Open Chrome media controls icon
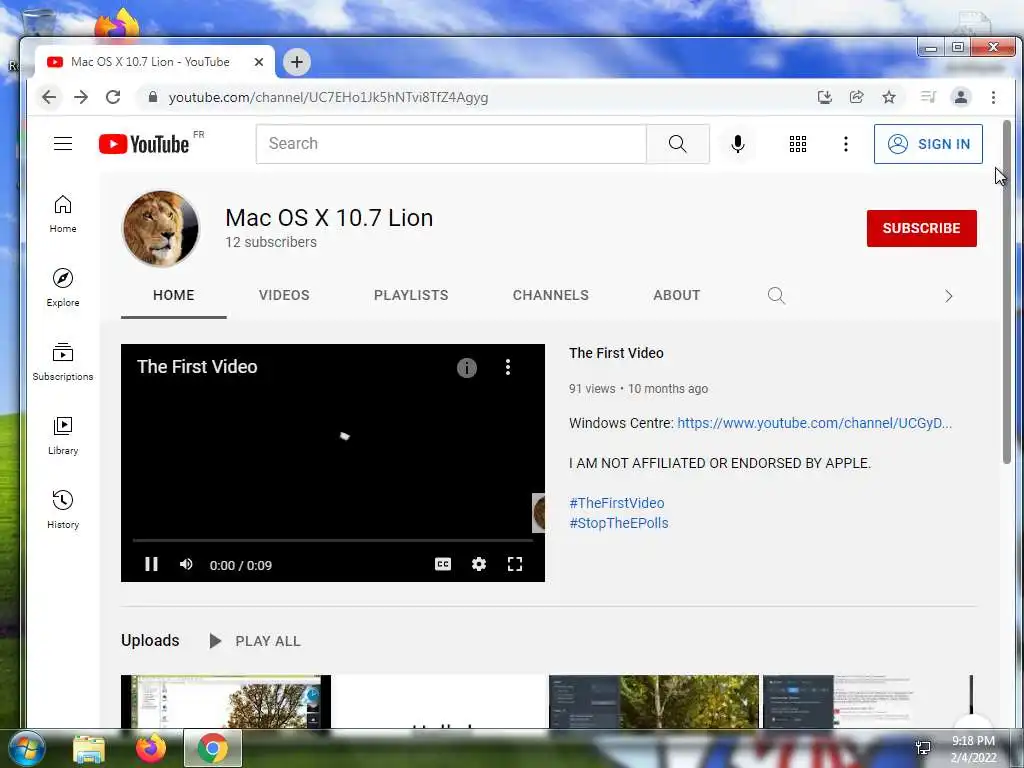Image resolution: width=1024 pixels, height=768 pixels. coord(928,97)
